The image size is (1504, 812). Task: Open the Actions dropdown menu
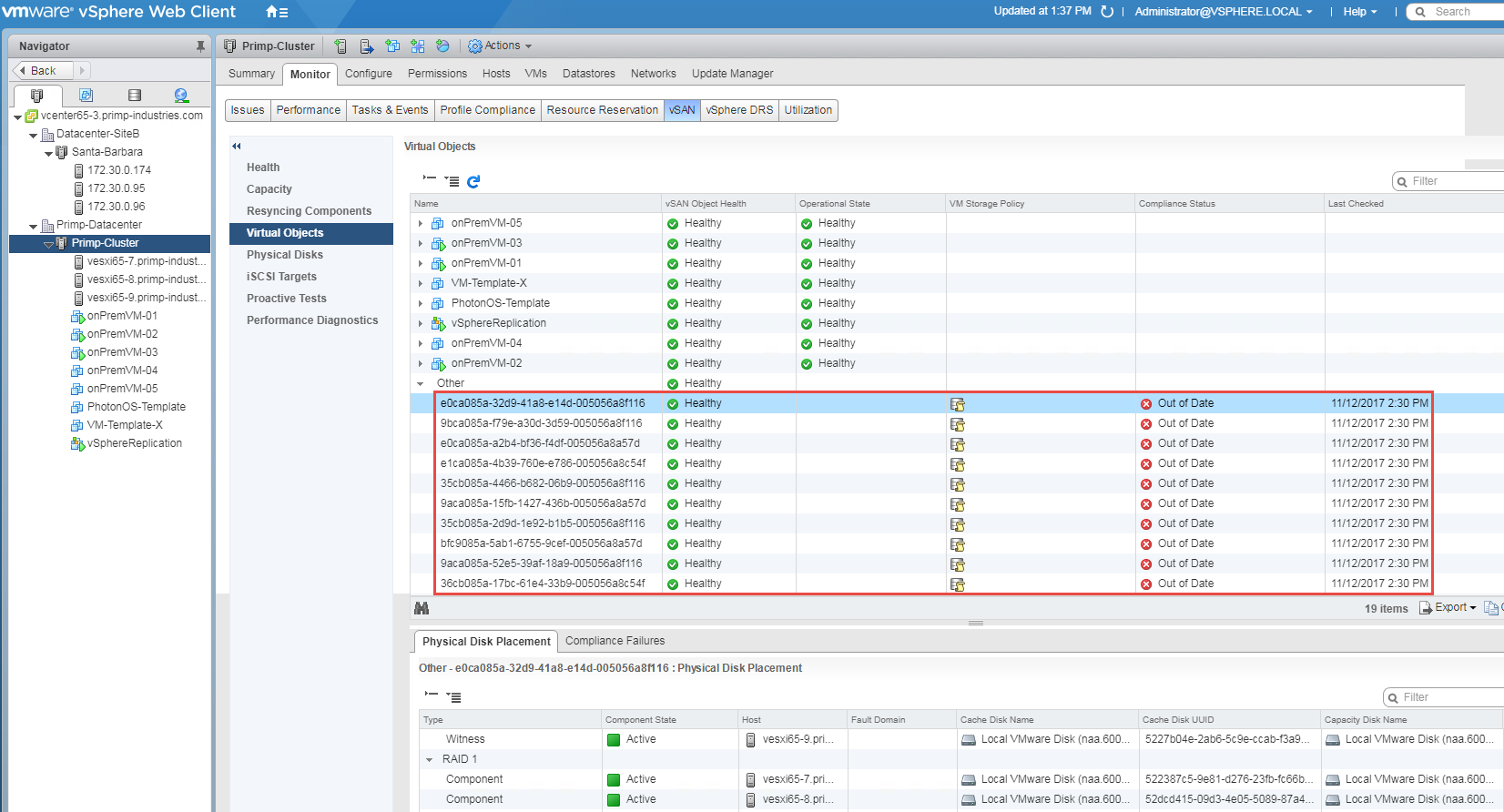(x=500, y=46)
